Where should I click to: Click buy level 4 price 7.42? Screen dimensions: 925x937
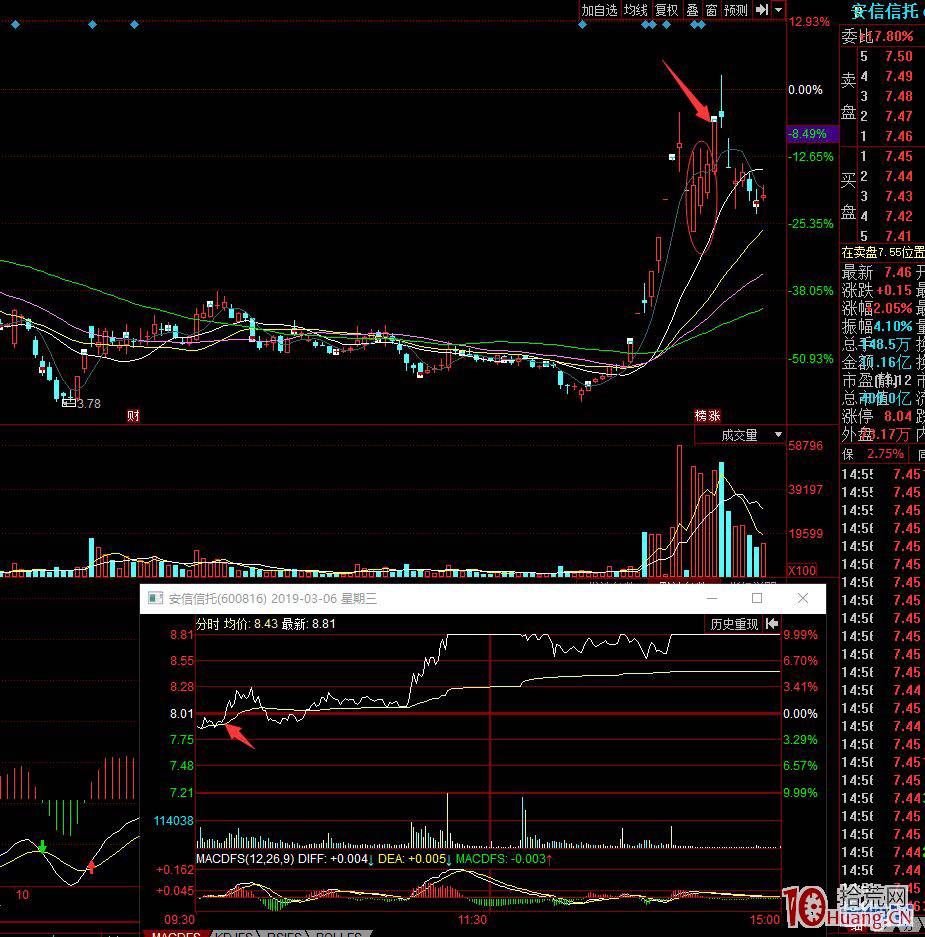tap(899, 216)
